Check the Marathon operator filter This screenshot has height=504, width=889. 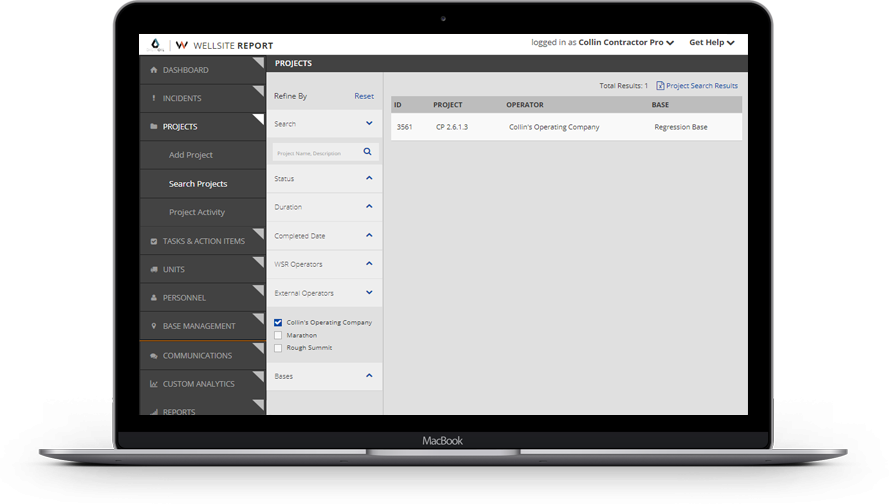coord(278,335)
